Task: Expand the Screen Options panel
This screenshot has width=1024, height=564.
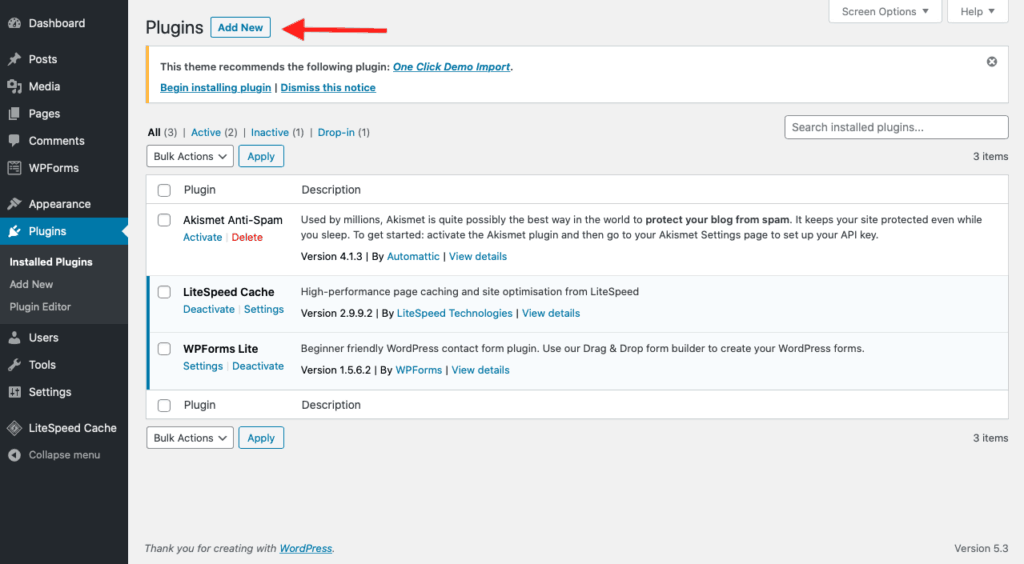Action: [x=885, y=12]
